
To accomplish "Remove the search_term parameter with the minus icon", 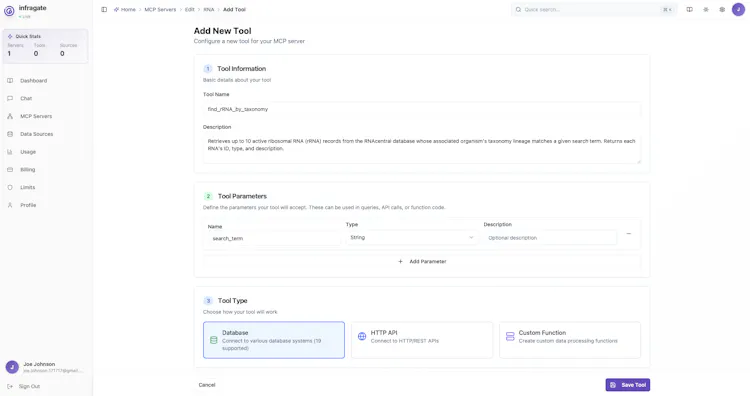I will [x=629, y=234].
